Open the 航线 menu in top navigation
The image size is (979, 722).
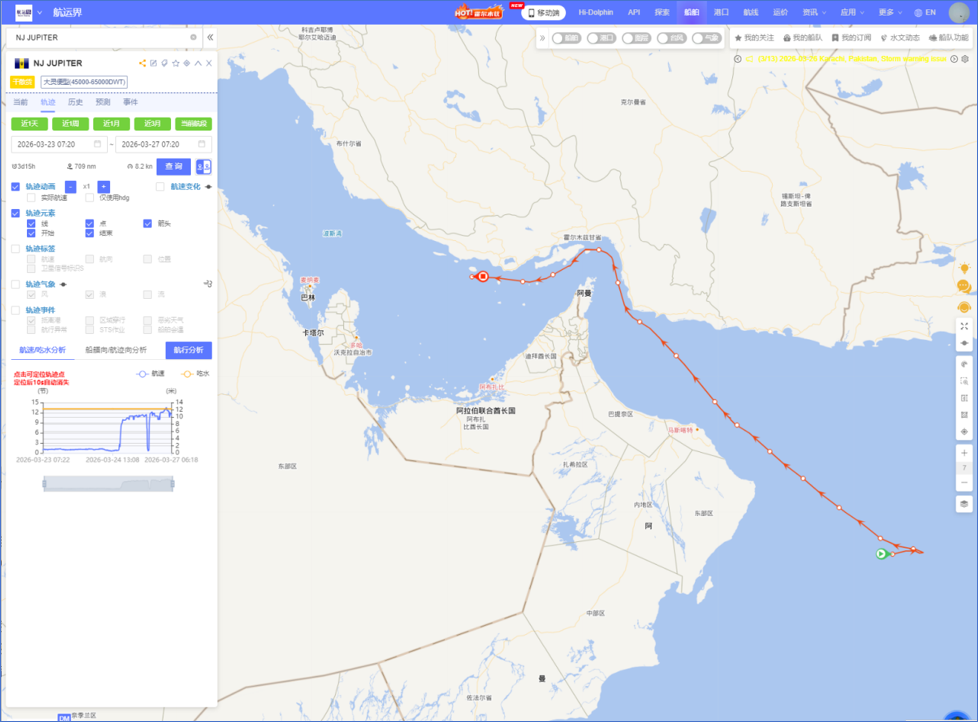click(751, 13)
